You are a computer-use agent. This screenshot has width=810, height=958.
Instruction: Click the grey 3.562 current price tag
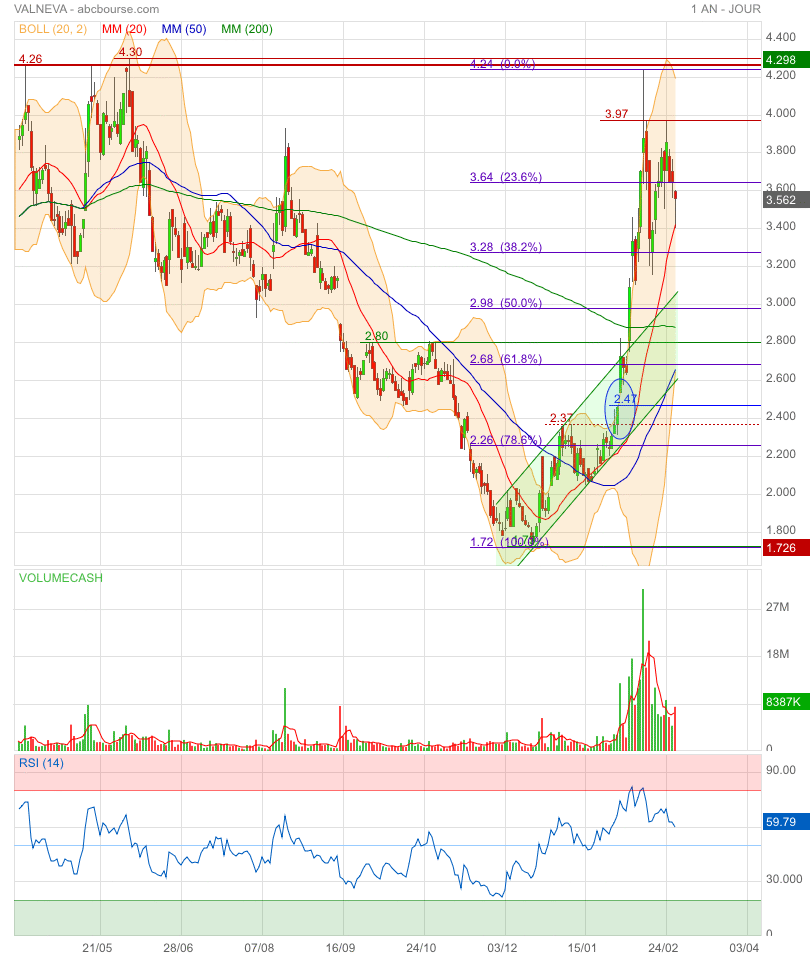coord(786,200)
